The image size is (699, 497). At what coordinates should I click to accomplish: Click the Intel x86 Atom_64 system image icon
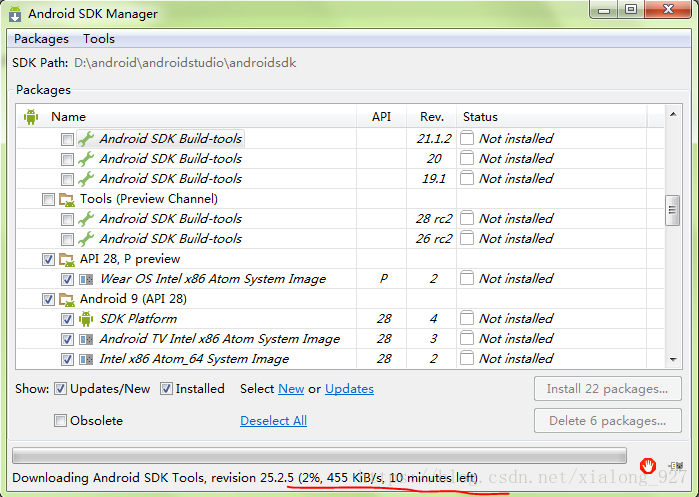click(x=86, y=359)
